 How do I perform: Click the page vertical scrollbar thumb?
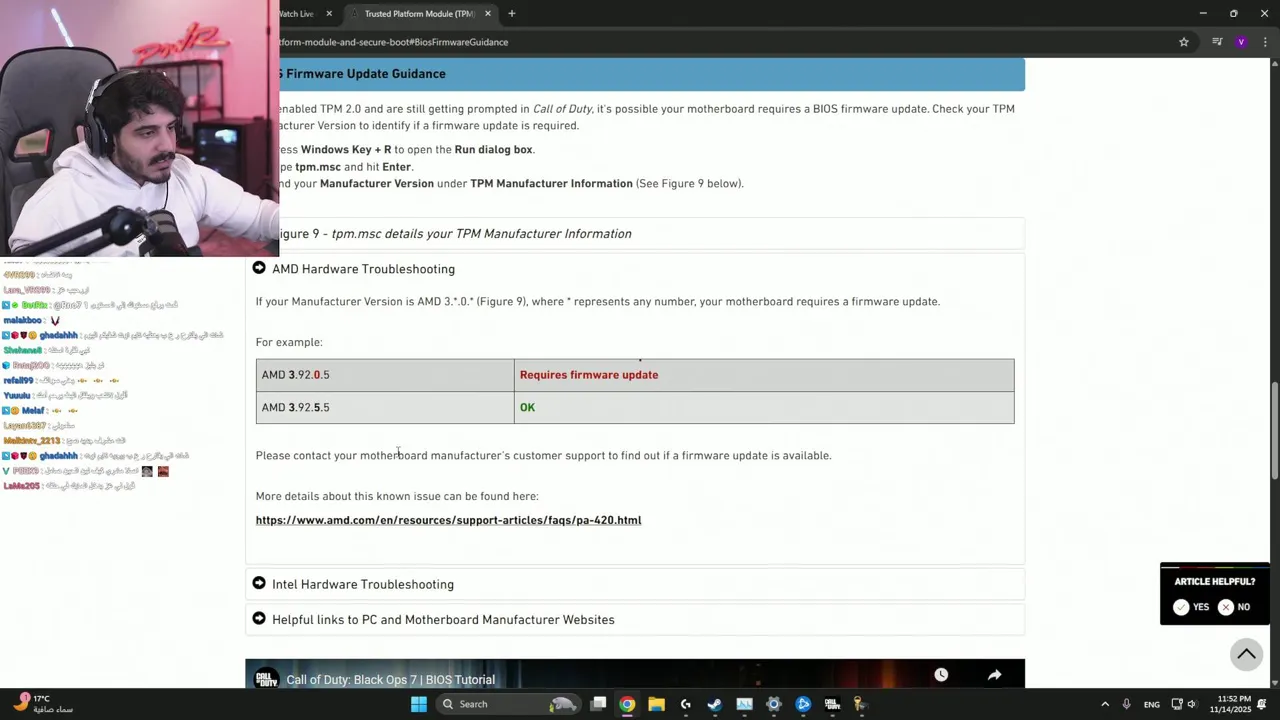[1274, 432]
